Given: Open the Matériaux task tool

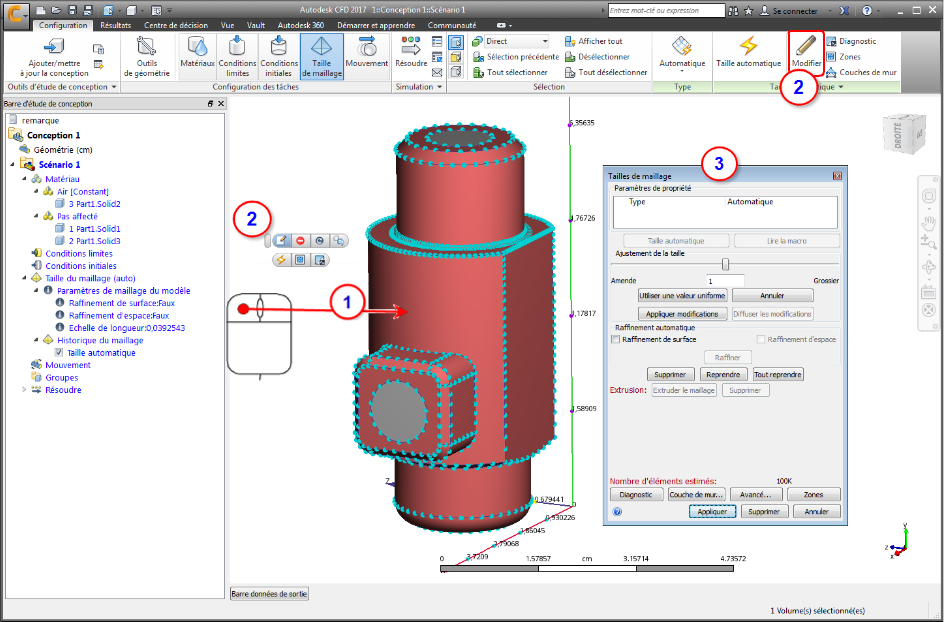Looking at the screenshot, I should [x=197, y=56].
